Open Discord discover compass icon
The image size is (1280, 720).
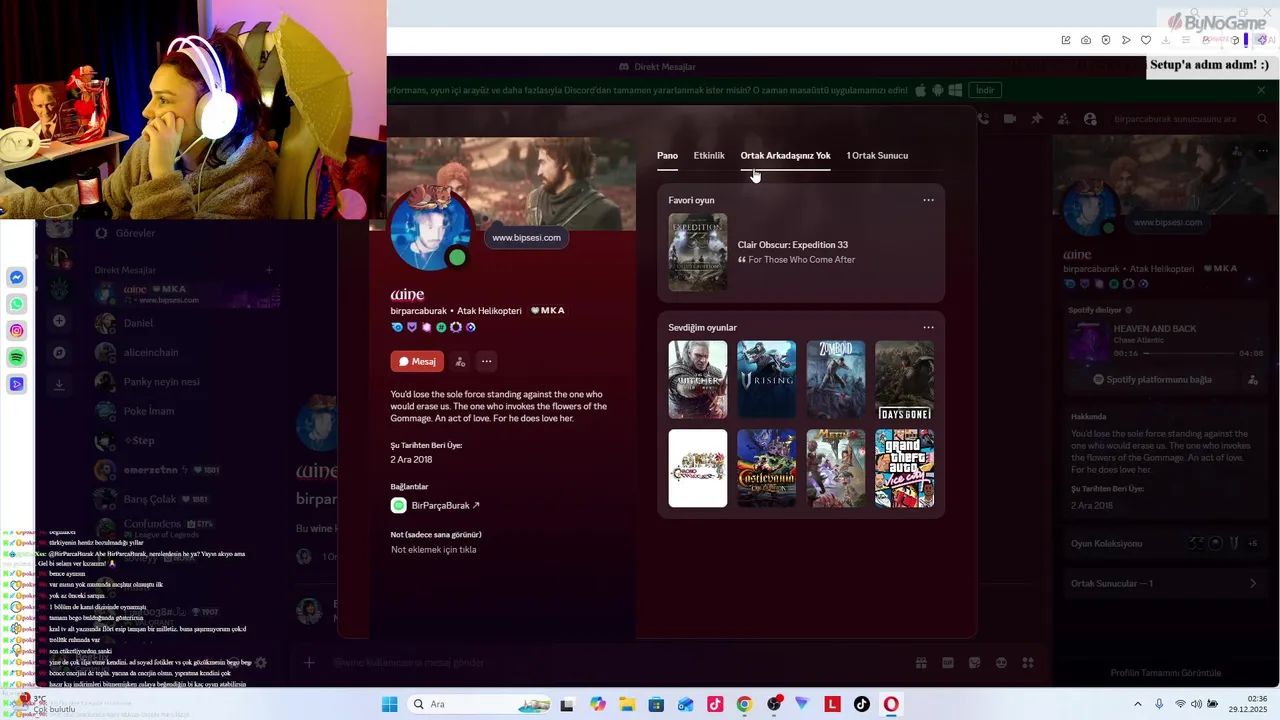click(59, 352)
